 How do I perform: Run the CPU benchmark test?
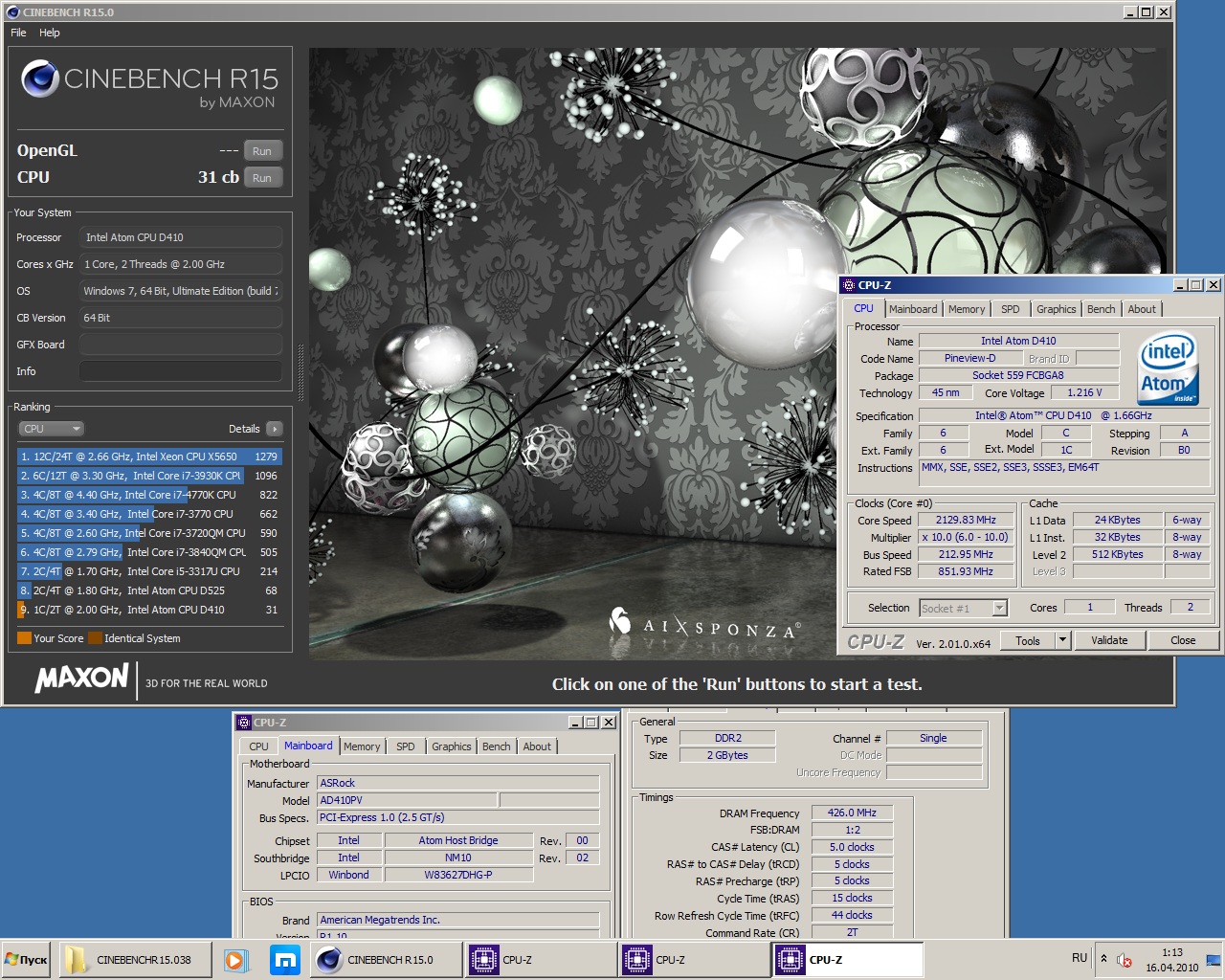click(262, 178)
